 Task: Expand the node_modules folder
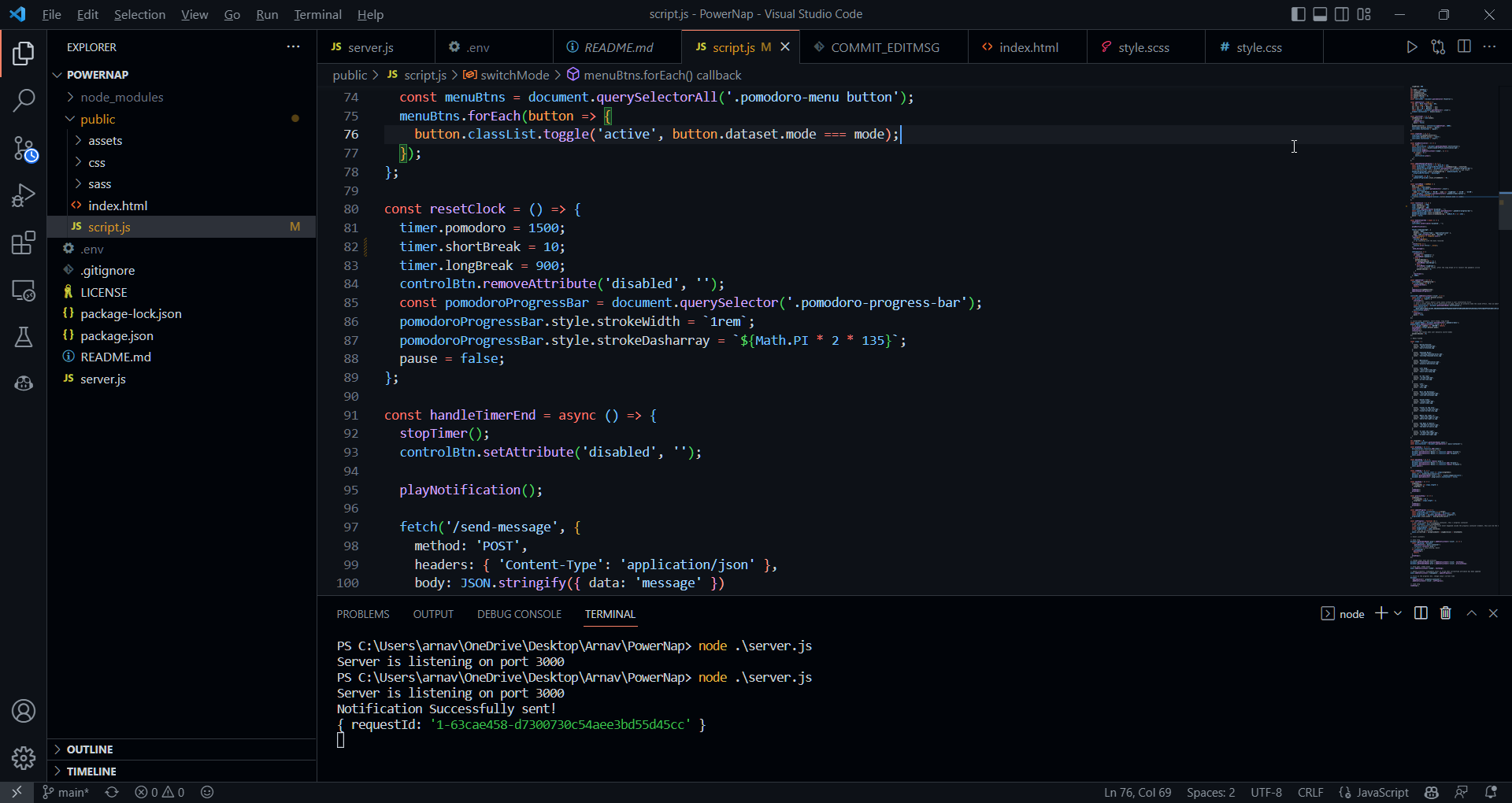click(x=121, y=97)
